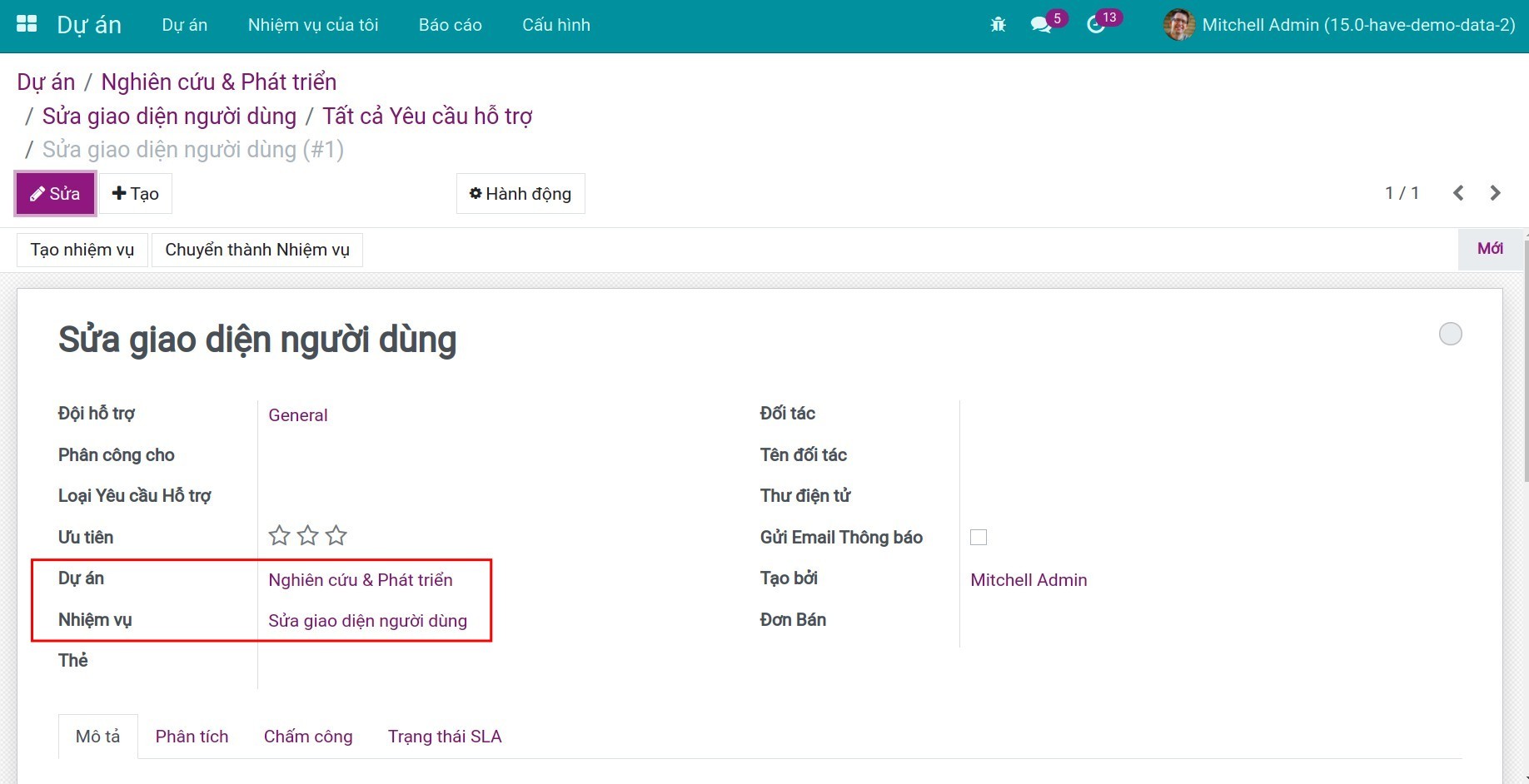Go to previous record arrow
Viewport: 1529px width, 784px height.
pos(1458,193)
